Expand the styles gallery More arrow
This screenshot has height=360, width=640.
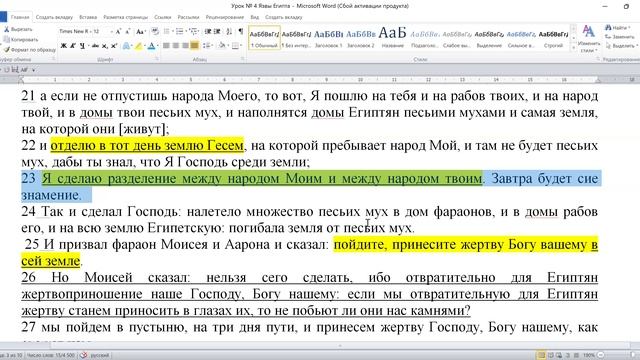573,48
